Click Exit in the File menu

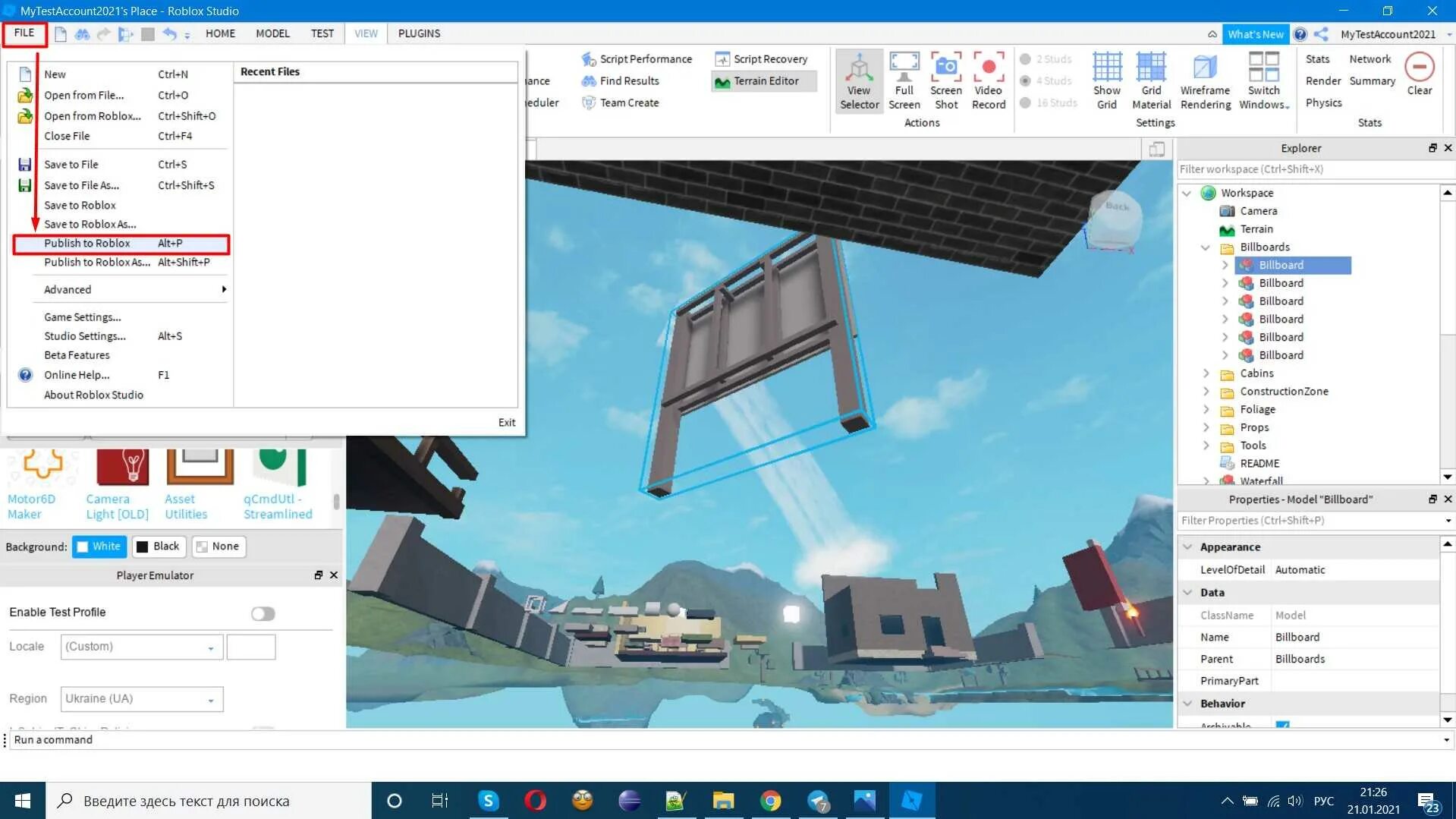(x=507, y=423)
